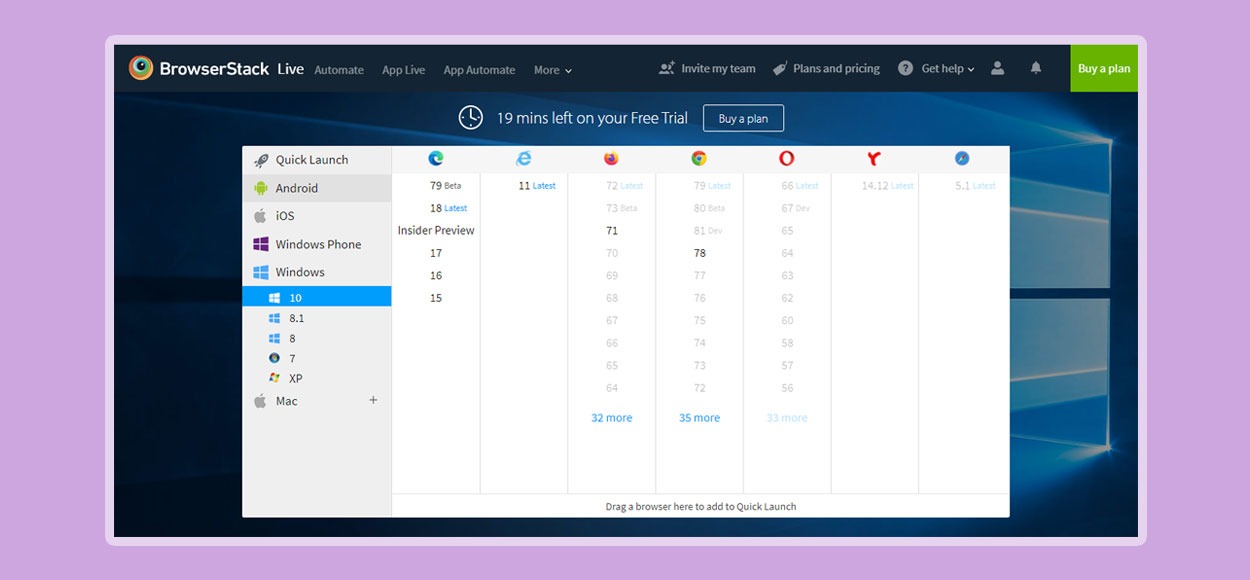Viewport: 1250px width, 580px height.
Task: Launch Edge version 15
Action: (x=436, y=298)
